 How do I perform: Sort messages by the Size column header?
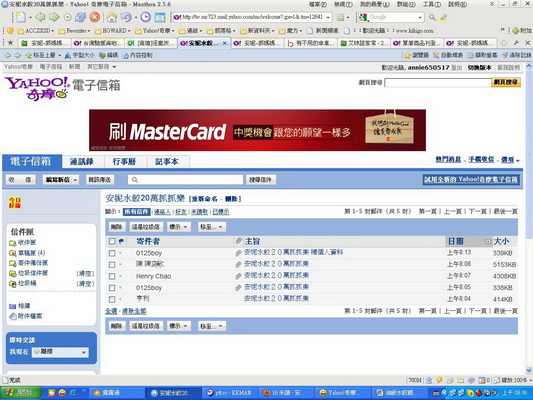point(501,241)
